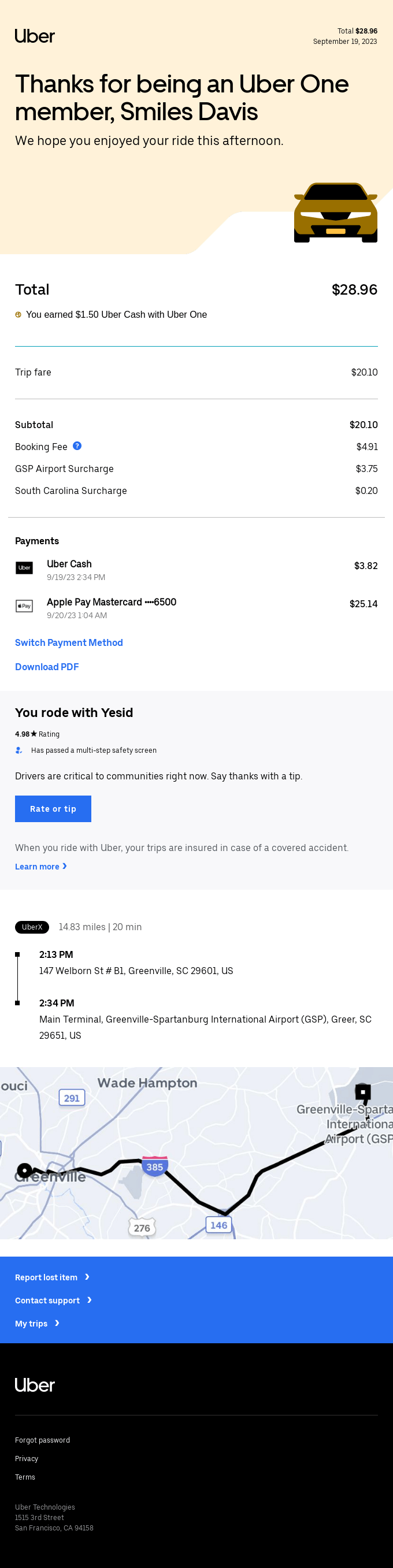
Task: Click the Uber Cash earned coin icon
Action: pyautogui.click(x=19, y=315)
